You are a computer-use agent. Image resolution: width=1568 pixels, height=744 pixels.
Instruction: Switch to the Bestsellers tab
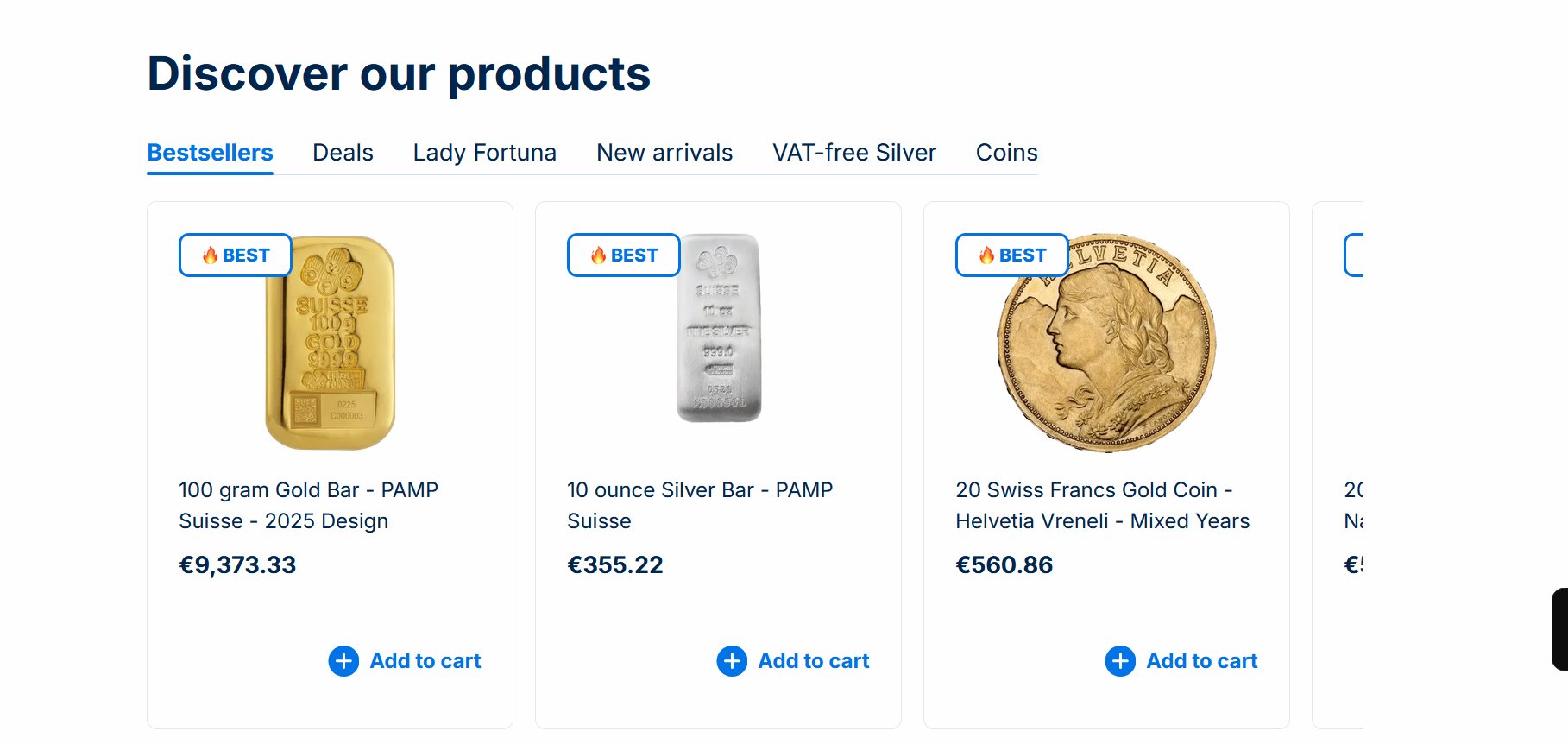[210, 153]
